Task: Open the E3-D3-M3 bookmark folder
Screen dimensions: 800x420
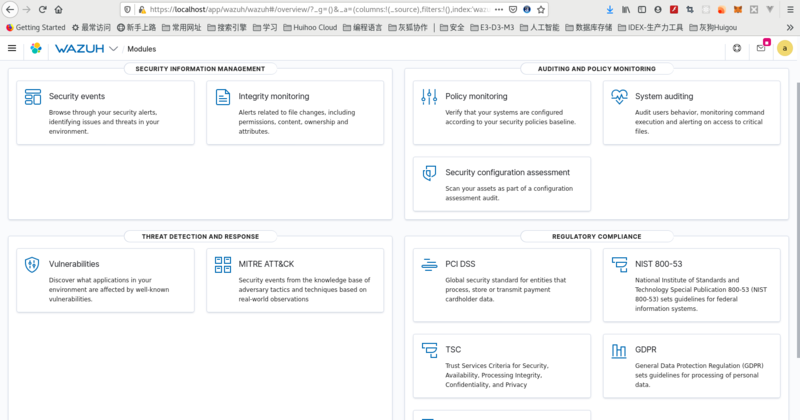Action: coord(492,28)
